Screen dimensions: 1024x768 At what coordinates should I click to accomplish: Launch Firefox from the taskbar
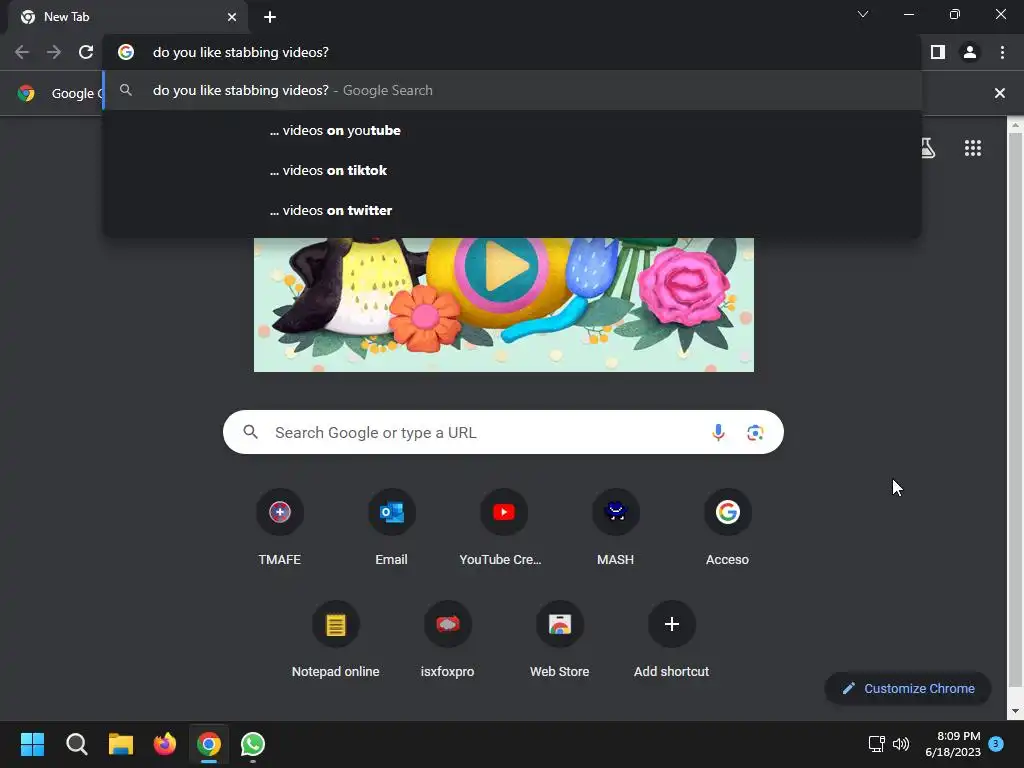pyautogui.click(x=165, y=744)
